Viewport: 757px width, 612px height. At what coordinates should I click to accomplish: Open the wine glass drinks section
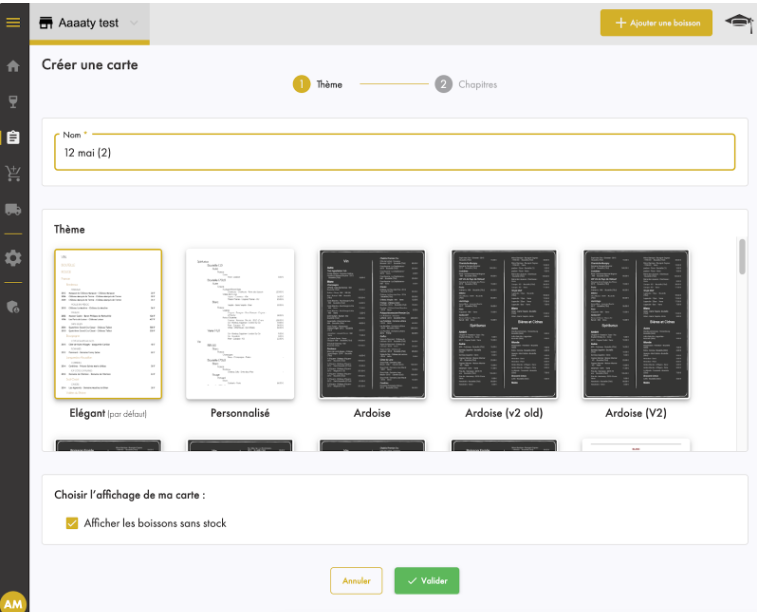[14, 101]
